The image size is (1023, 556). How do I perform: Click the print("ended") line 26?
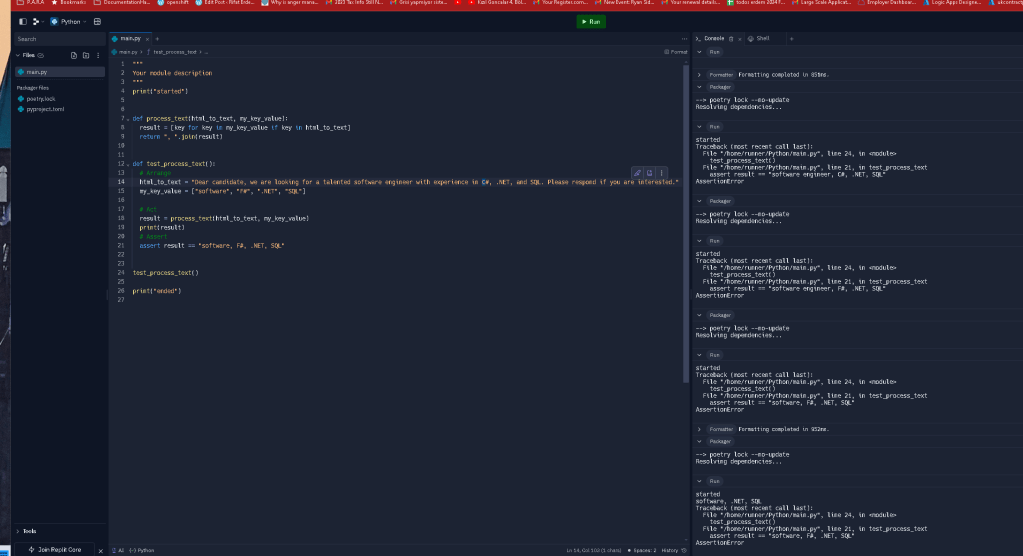pos(157,291)
